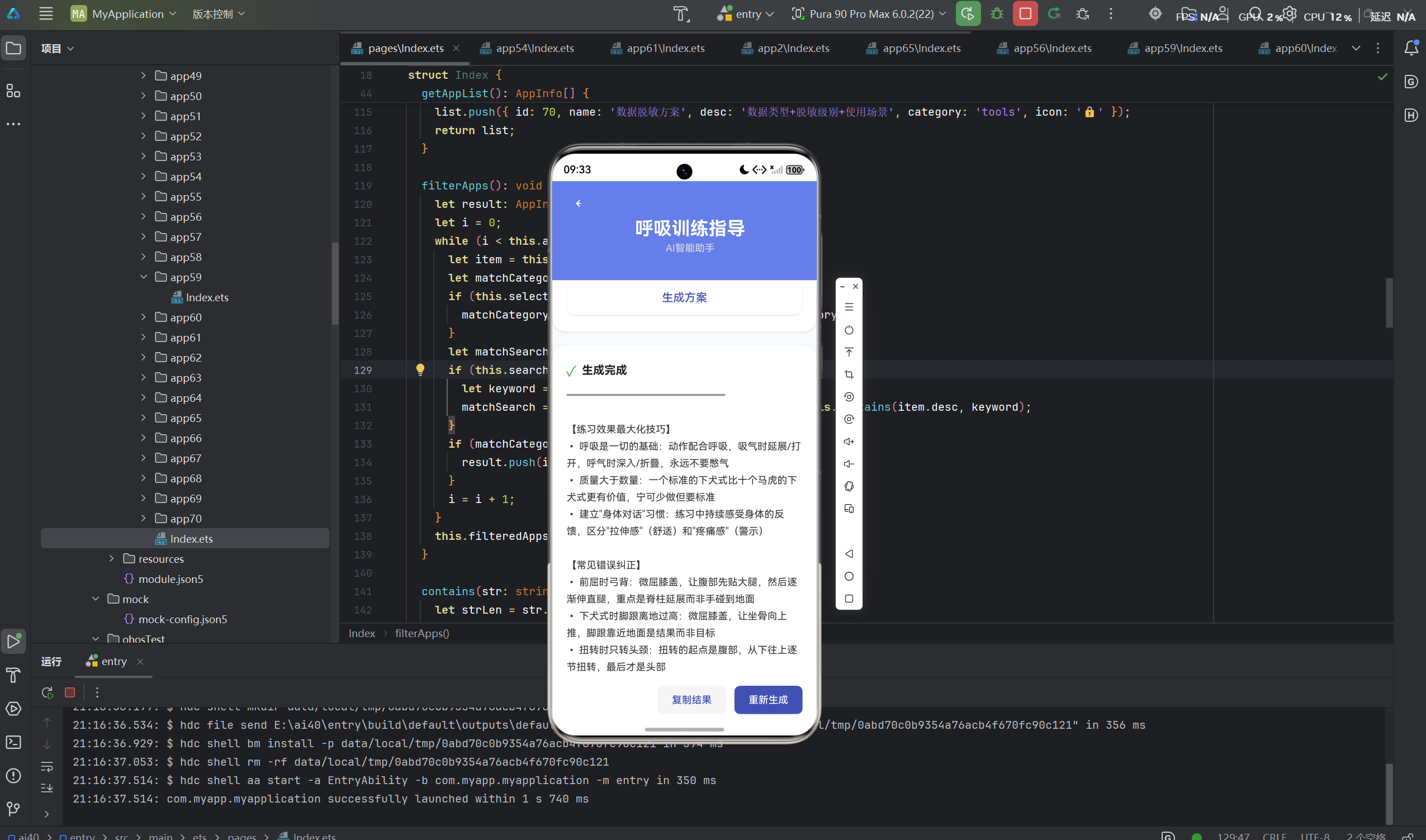Screen dimensions: 1426x840
Task: Close the pages\Index.ets tab
Action: (x=456, y=48)
